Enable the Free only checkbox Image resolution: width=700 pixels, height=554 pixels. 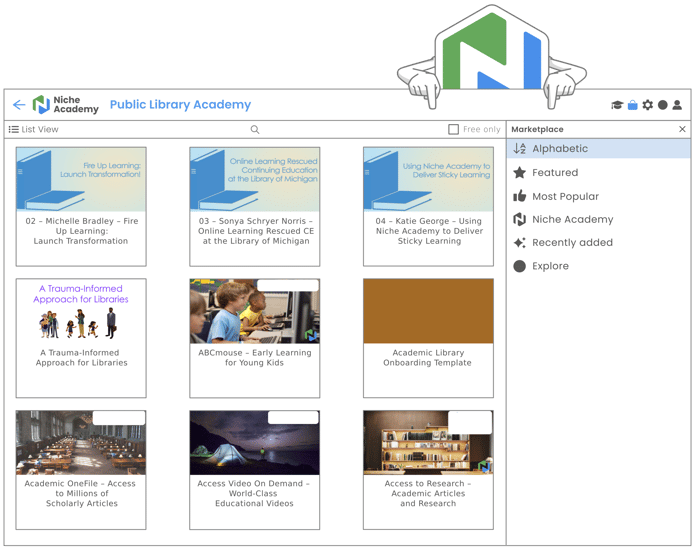[x=454, y=129]
